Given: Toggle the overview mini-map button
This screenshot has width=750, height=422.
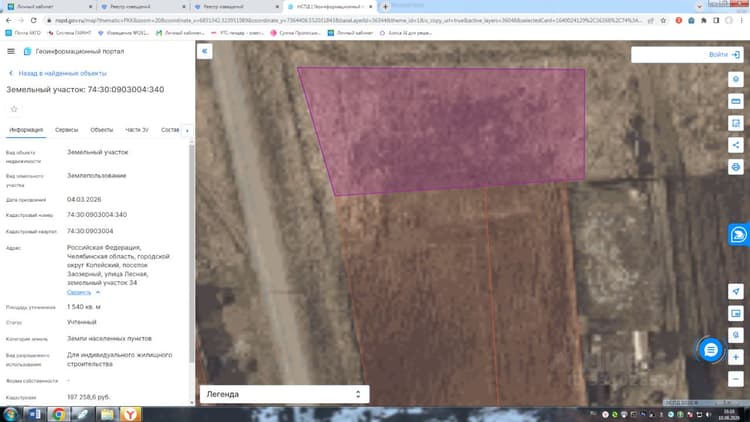Looking at the screenshot, I should coord(736,313).
